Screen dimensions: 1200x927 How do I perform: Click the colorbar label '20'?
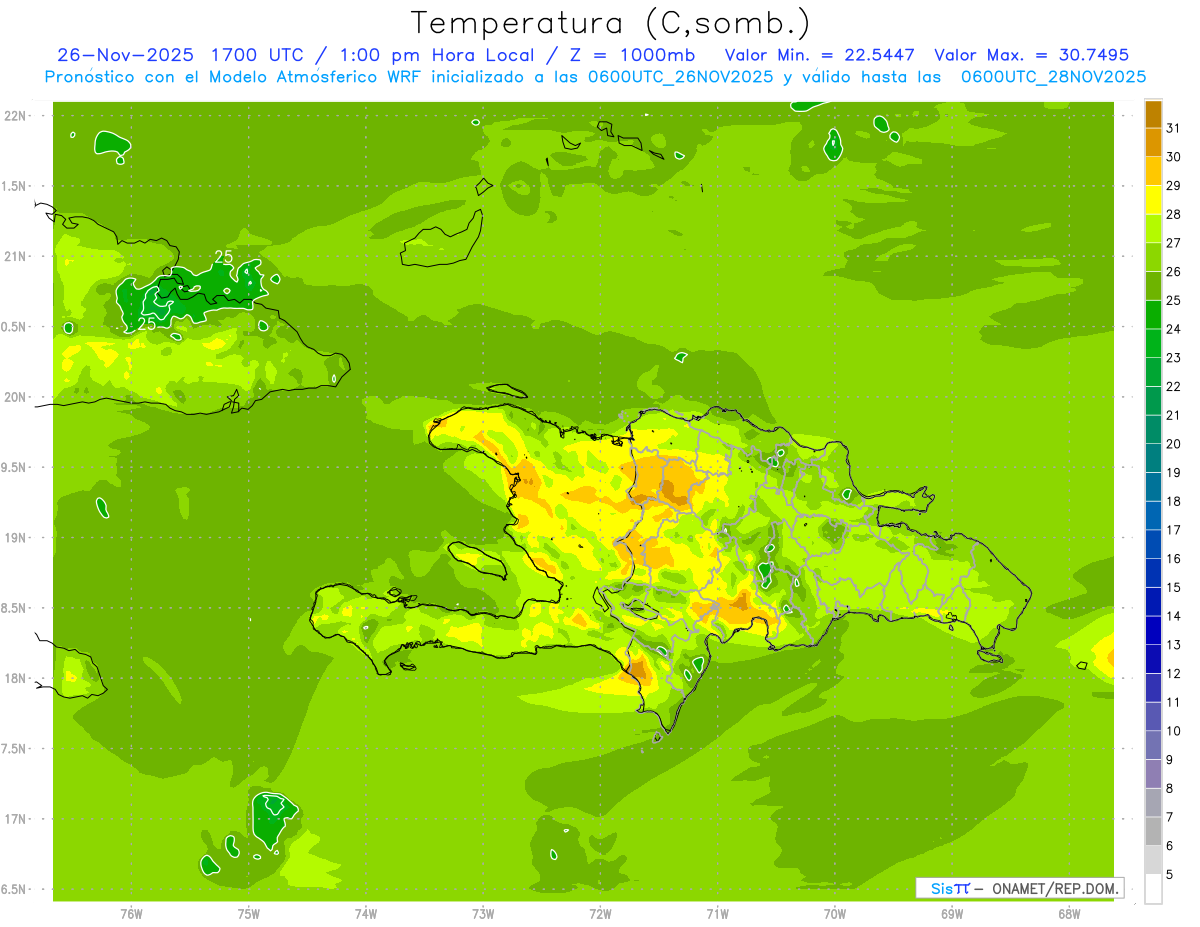coord(1174,444)
